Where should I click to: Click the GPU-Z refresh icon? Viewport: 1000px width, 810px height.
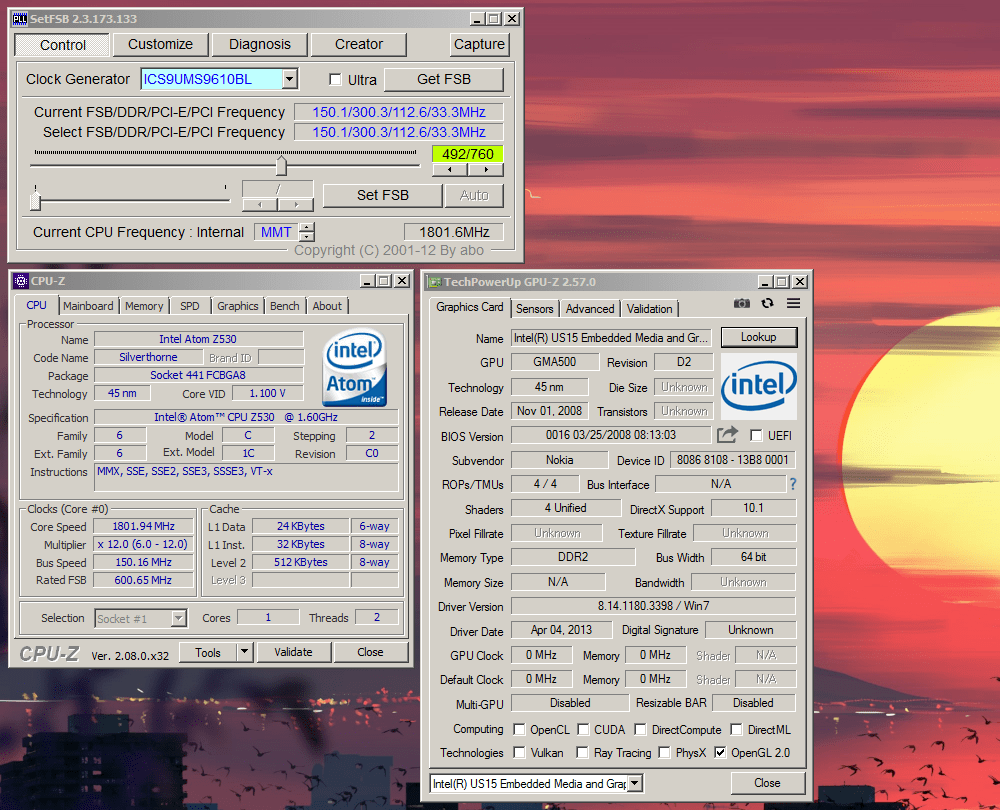tap(766, 303)
